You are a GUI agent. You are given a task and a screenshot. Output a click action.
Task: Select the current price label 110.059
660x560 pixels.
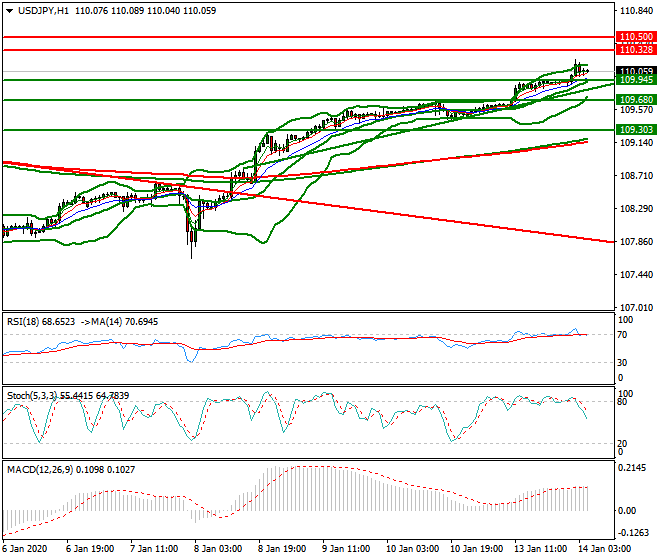pos(636,71)
